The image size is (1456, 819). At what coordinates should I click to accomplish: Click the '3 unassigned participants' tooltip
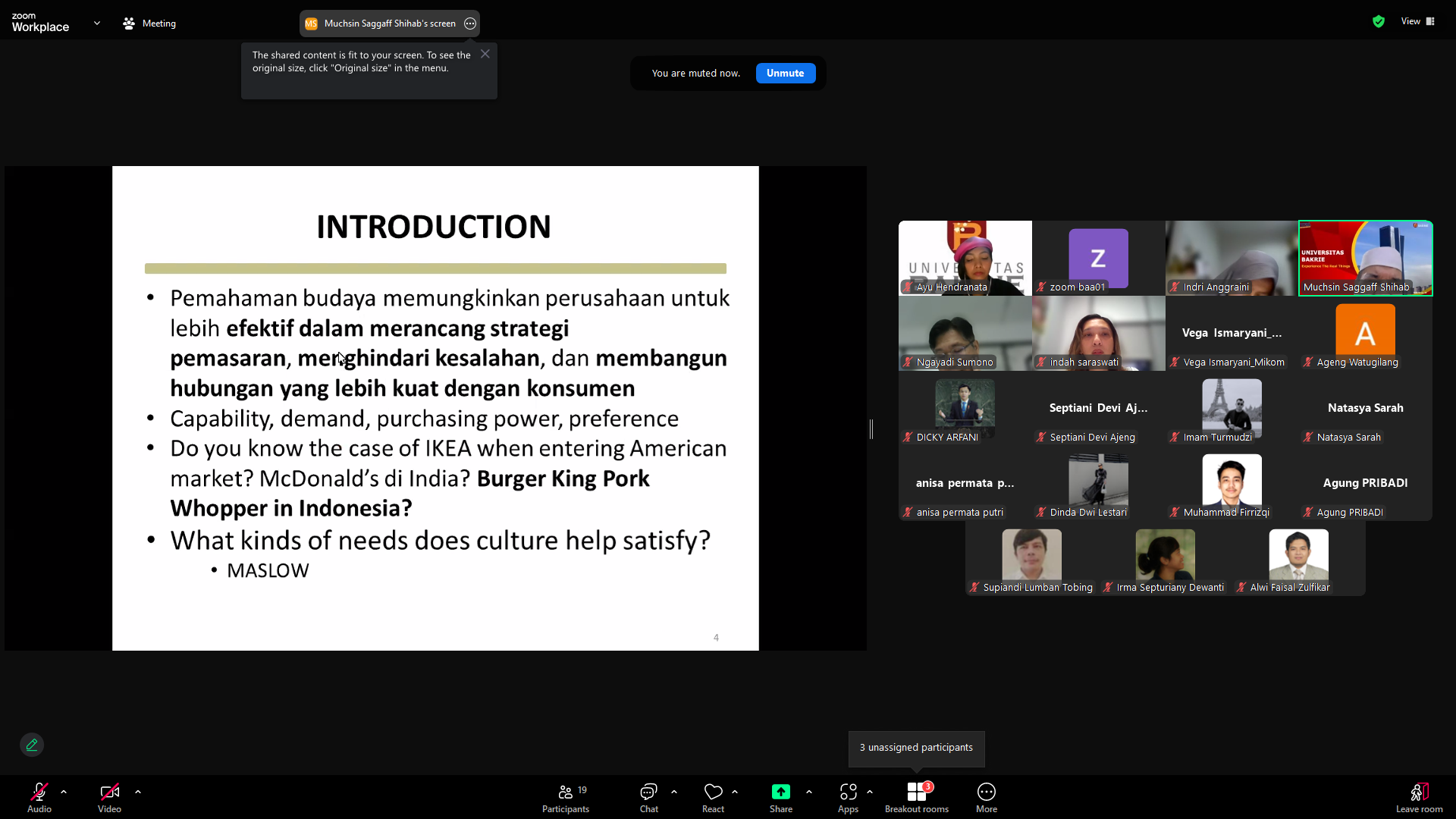point(916,748)
